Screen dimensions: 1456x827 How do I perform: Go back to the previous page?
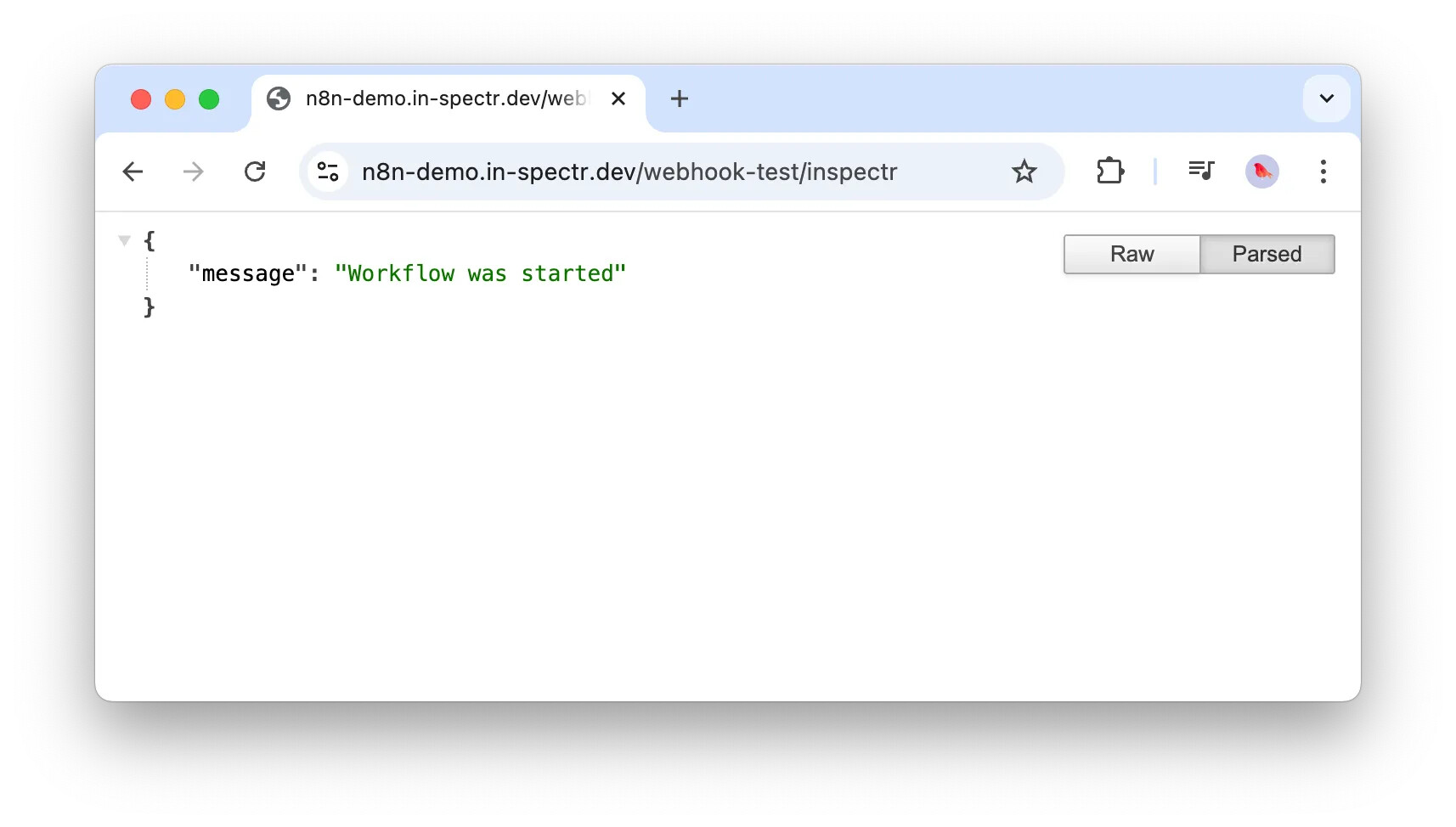(x=133, y=172)
